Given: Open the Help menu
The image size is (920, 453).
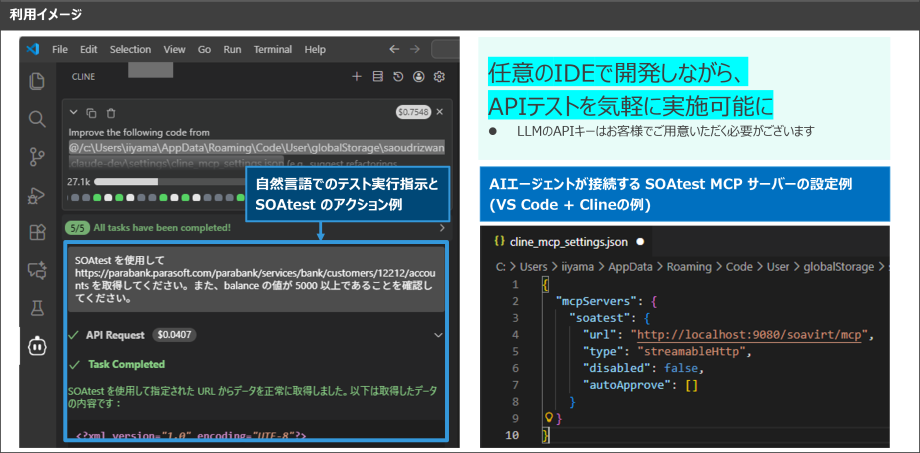Looking at the screenshot, I should tap(315, 50).
